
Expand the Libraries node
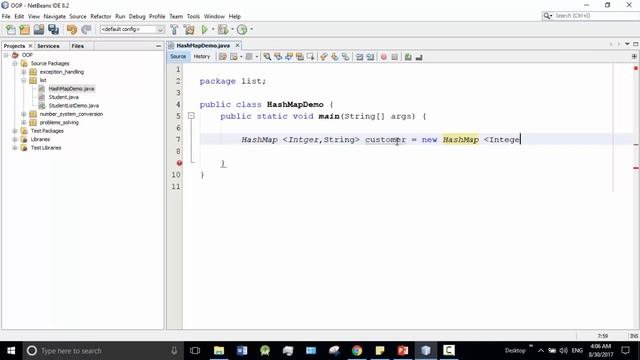15,140
